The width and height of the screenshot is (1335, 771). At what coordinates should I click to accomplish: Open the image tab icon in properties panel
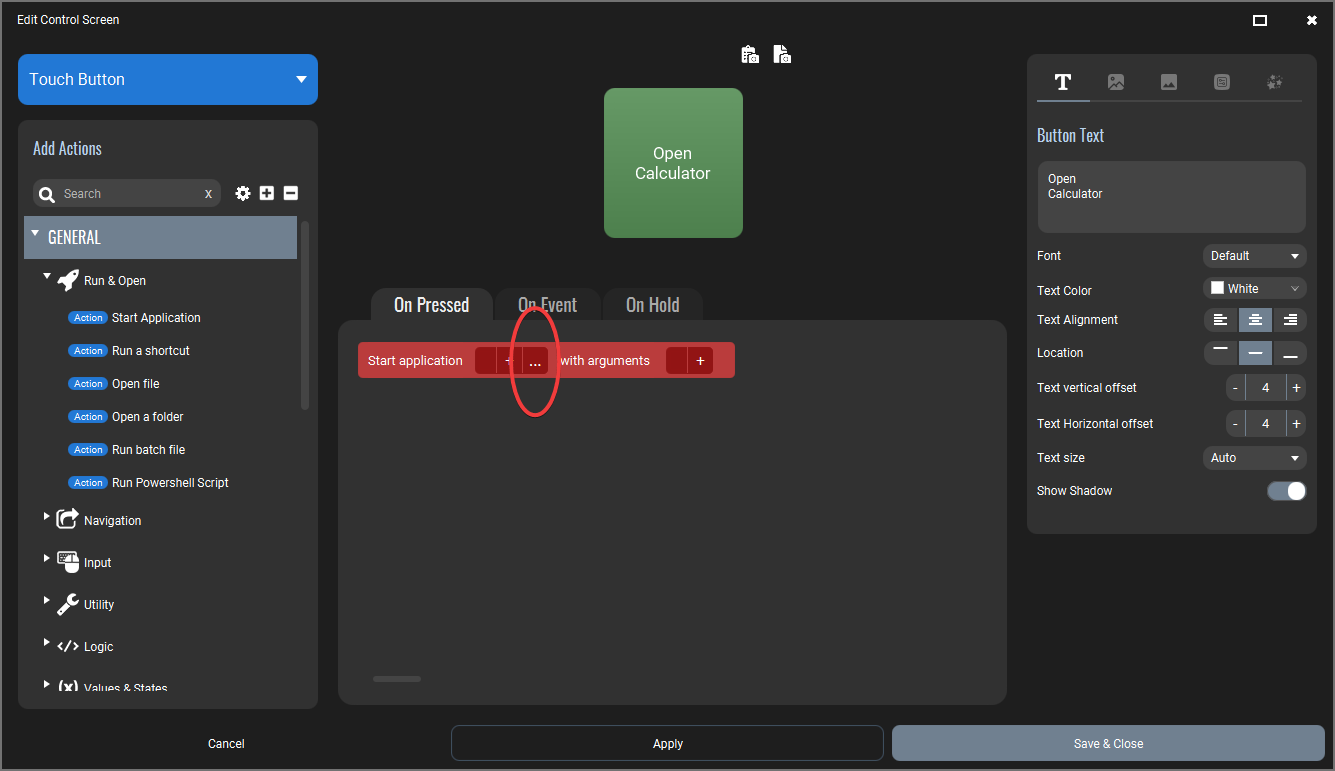pos(1116,82)
